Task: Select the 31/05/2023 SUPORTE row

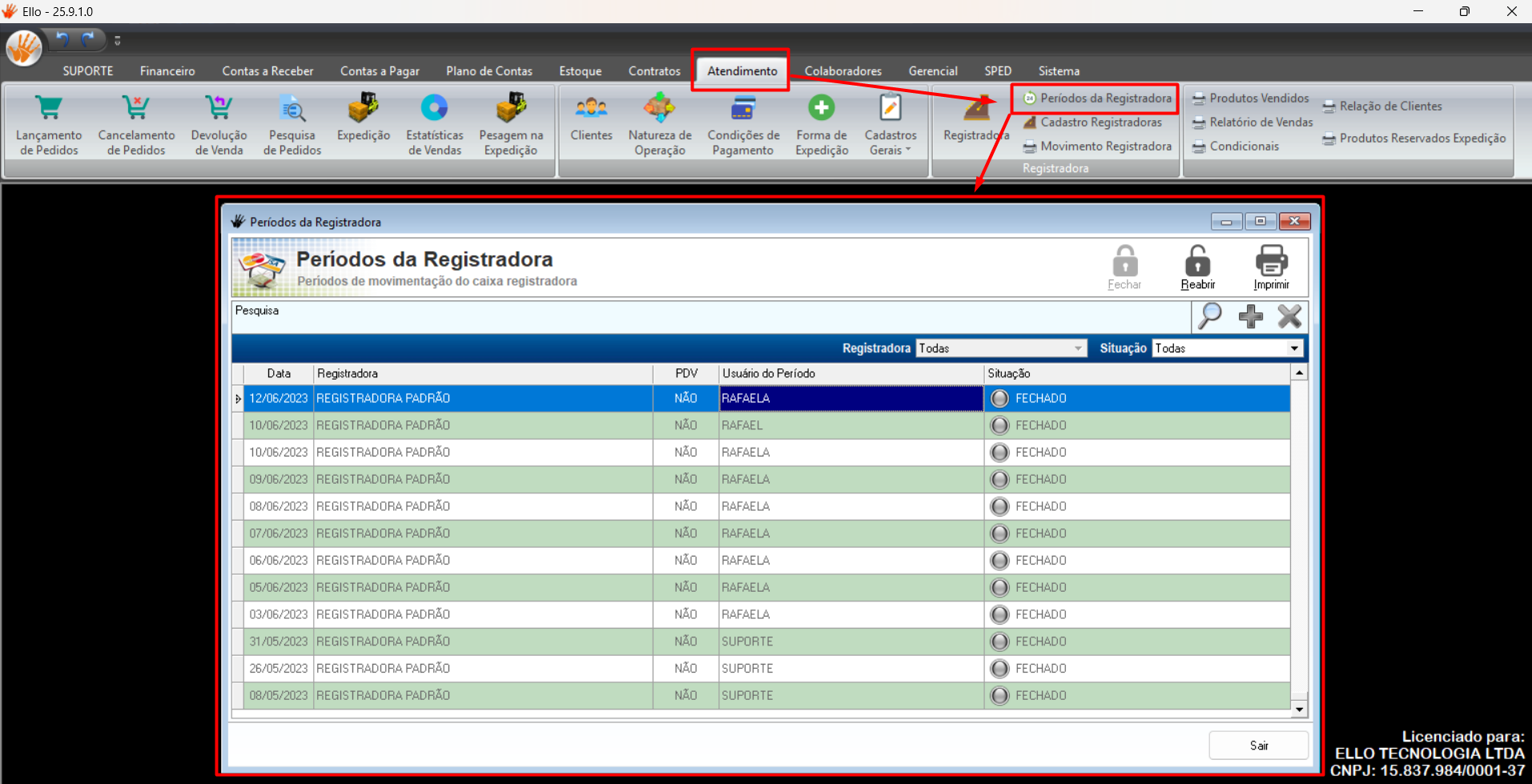Action: 746,641
